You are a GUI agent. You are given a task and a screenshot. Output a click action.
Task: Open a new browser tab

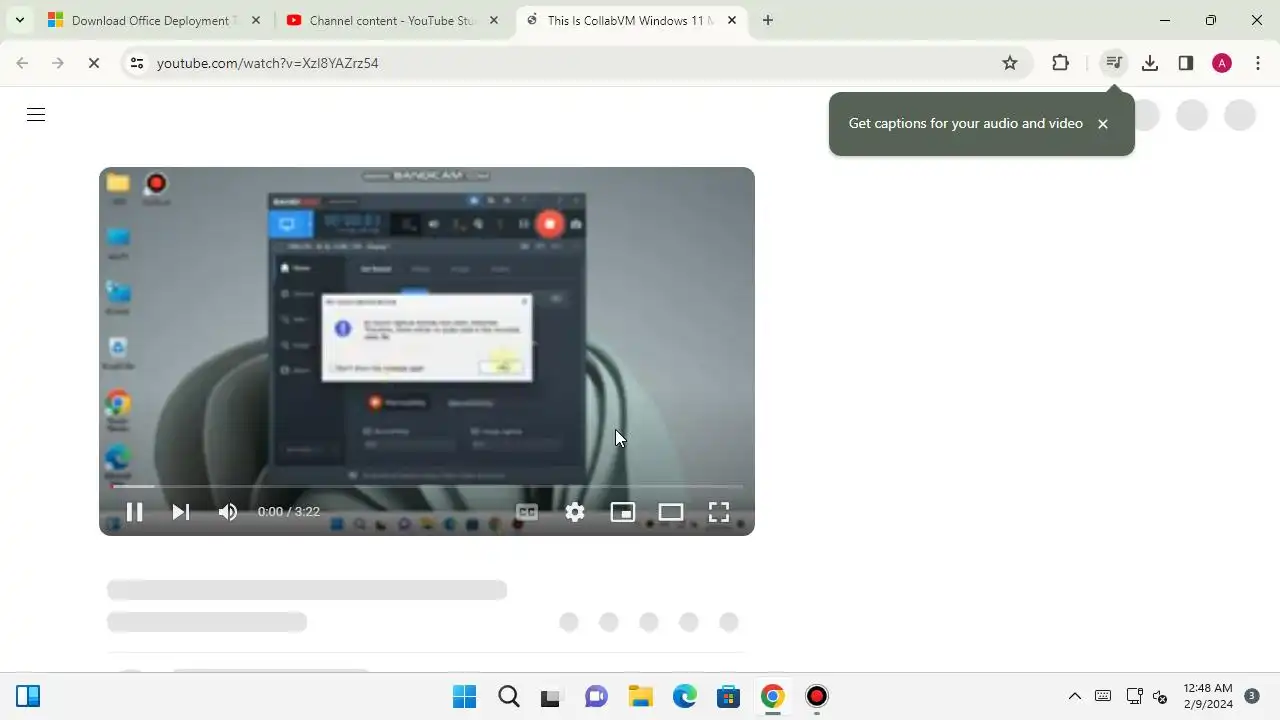click(x=768, y=20)
